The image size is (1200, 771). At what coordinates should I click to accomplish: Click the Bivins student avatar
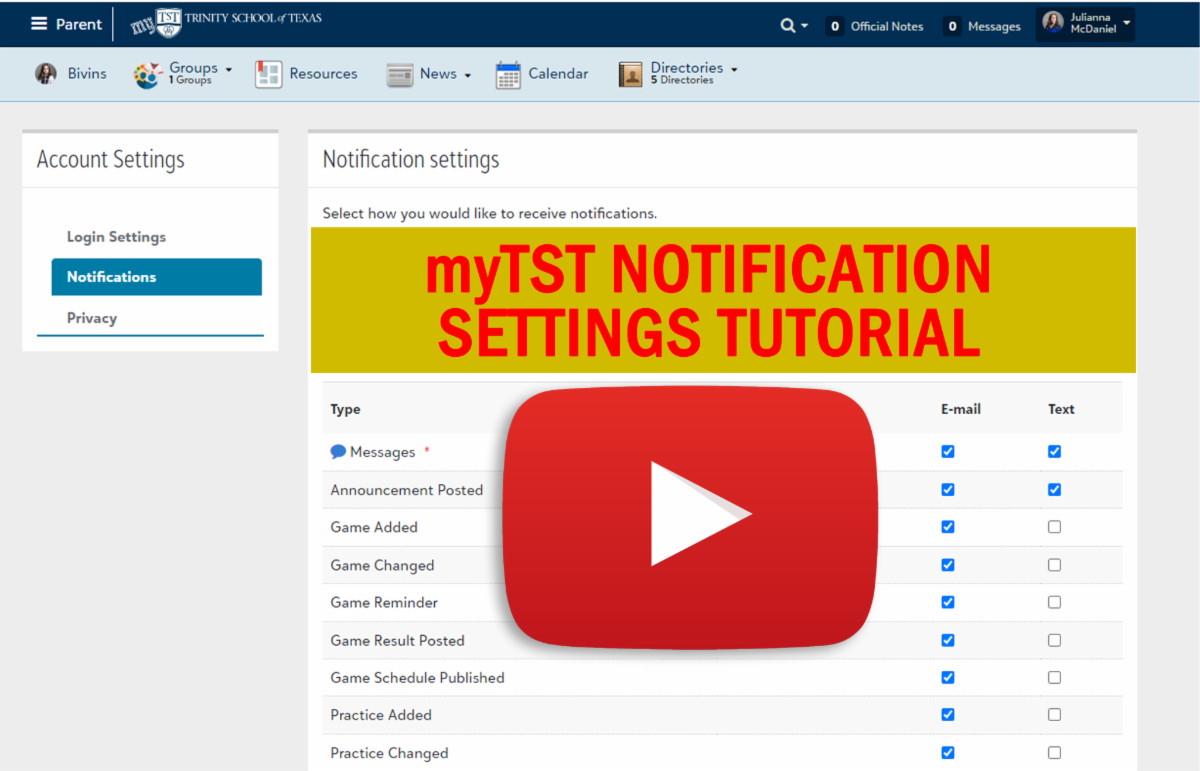point(46,74)
